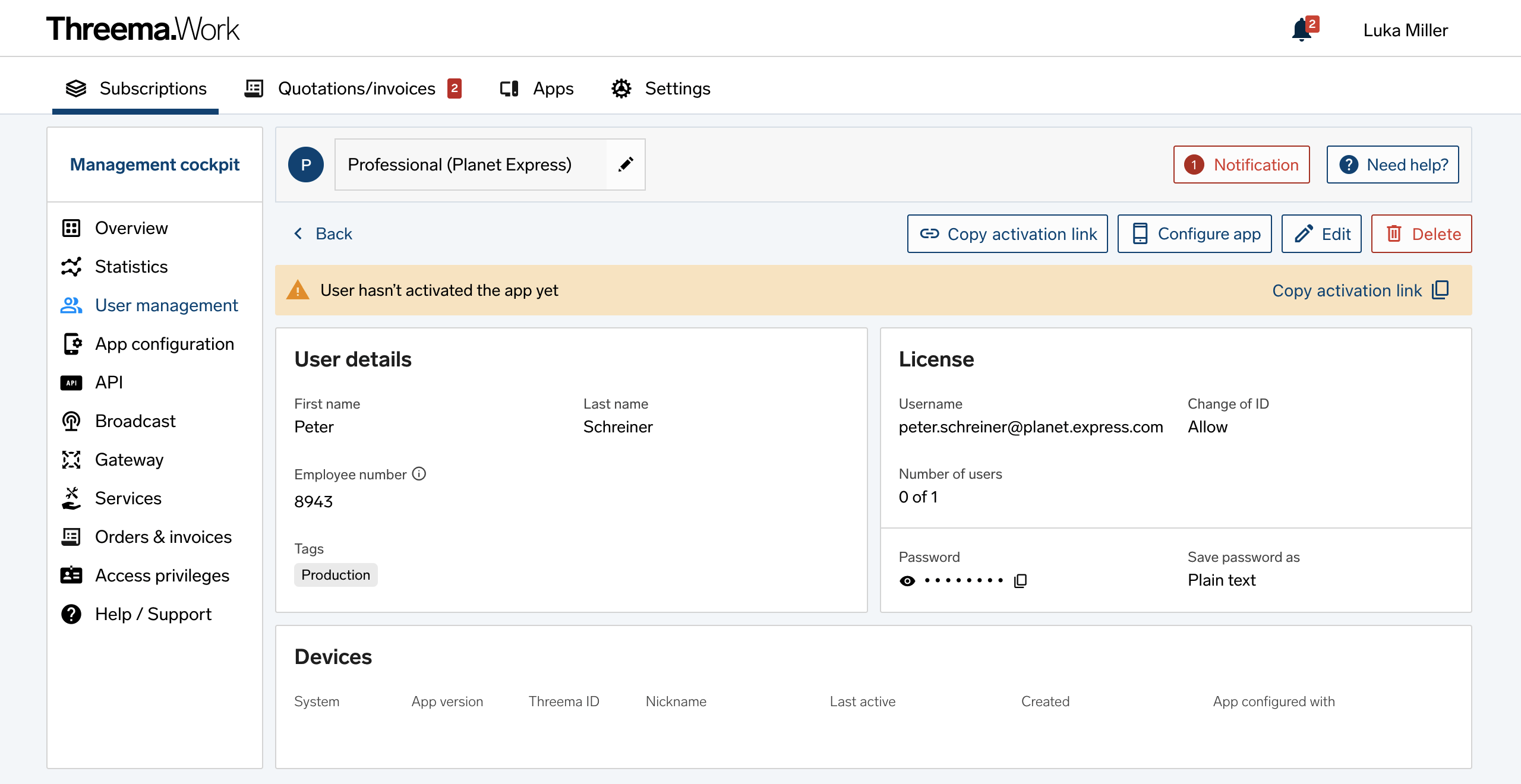The height and width of the screenshot is (784, 1521).
Task: Copy the password with the copy icon
Action: 1020,580
